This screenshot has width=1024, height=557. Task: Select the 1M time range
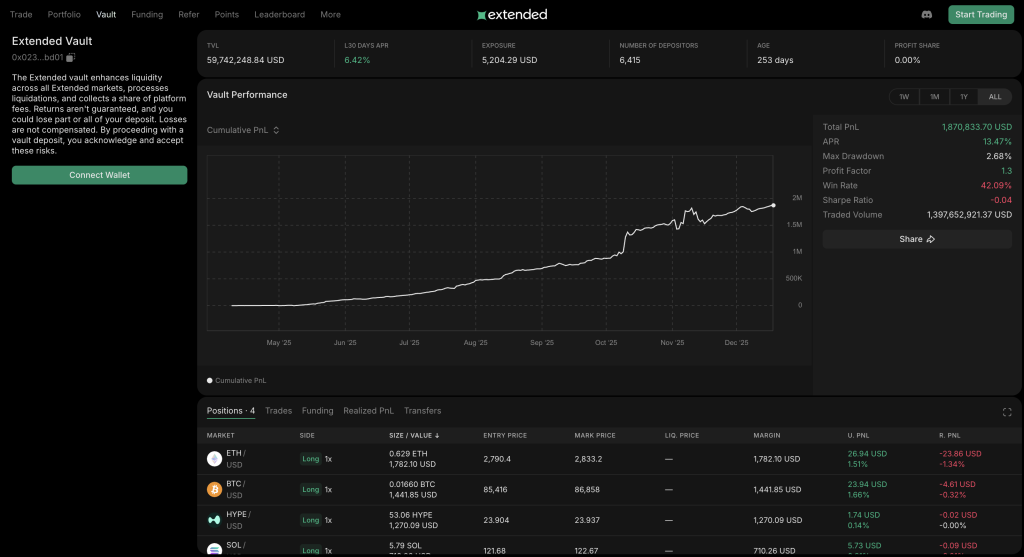pos(934,97)
